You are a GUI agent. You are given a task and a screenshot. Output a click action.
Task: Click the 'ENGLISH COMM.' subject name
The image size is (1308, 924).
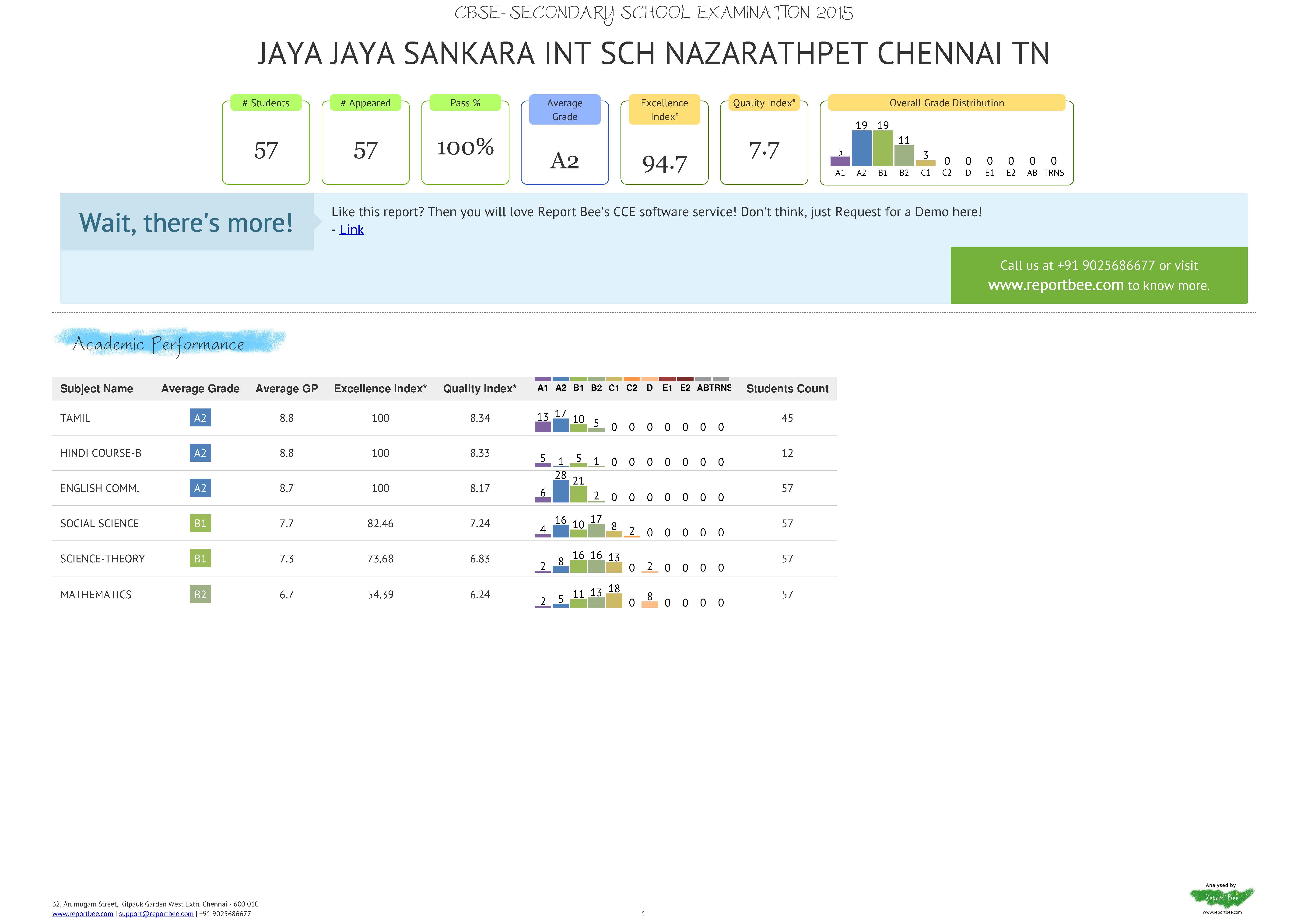(x=100, y=488)
